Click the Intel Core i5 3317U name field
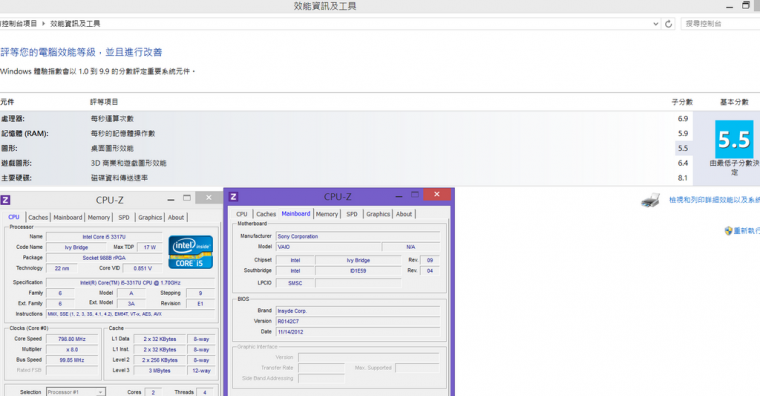This screenshot has width=760, height=396. click(104, 237)
